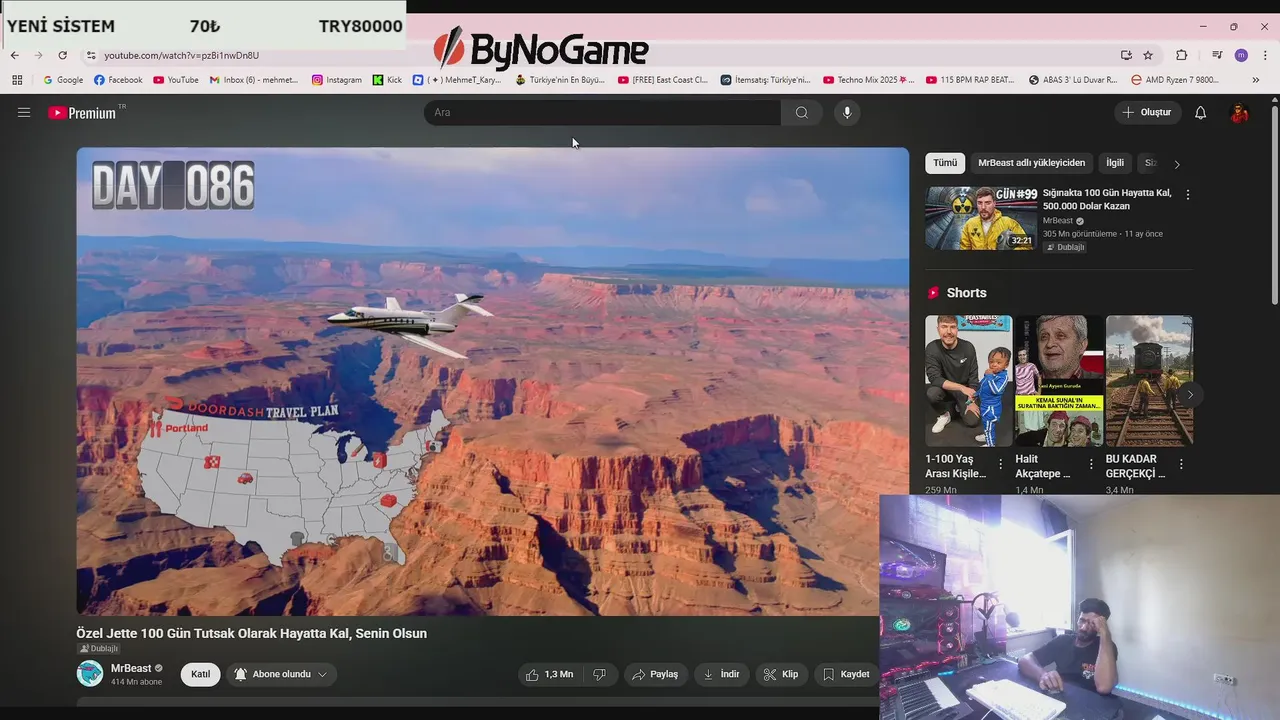Click the İndir download button
Screen dimensions: 1280x720
coord(721,674)
